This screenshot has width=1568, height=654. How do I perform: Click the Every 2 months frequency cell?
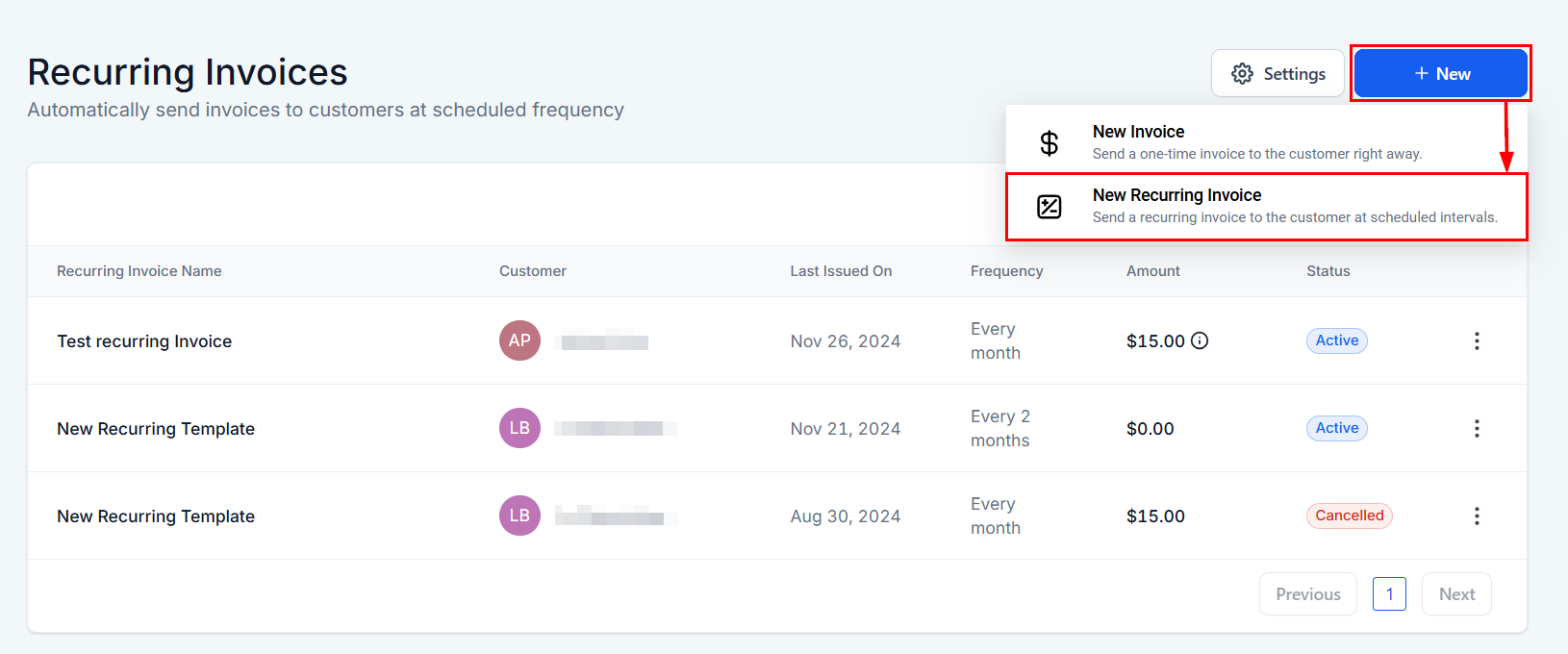click(1000, 428)
